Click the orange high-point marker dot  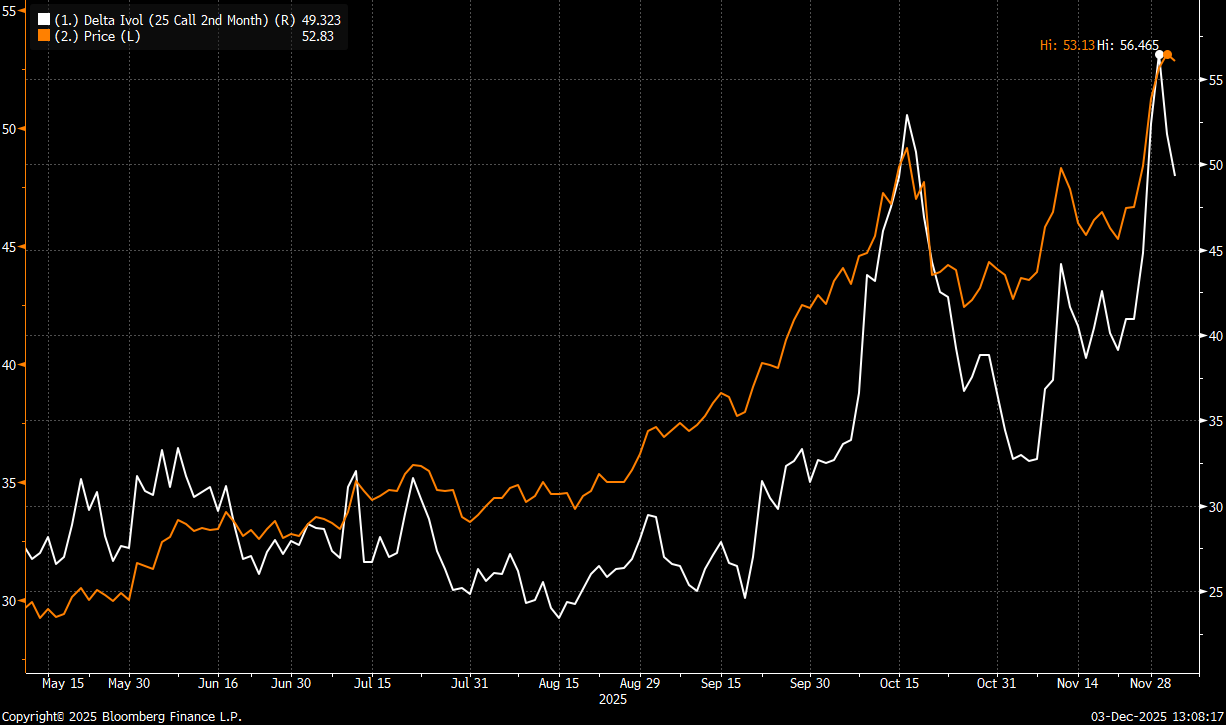(x=1167, y=54)
